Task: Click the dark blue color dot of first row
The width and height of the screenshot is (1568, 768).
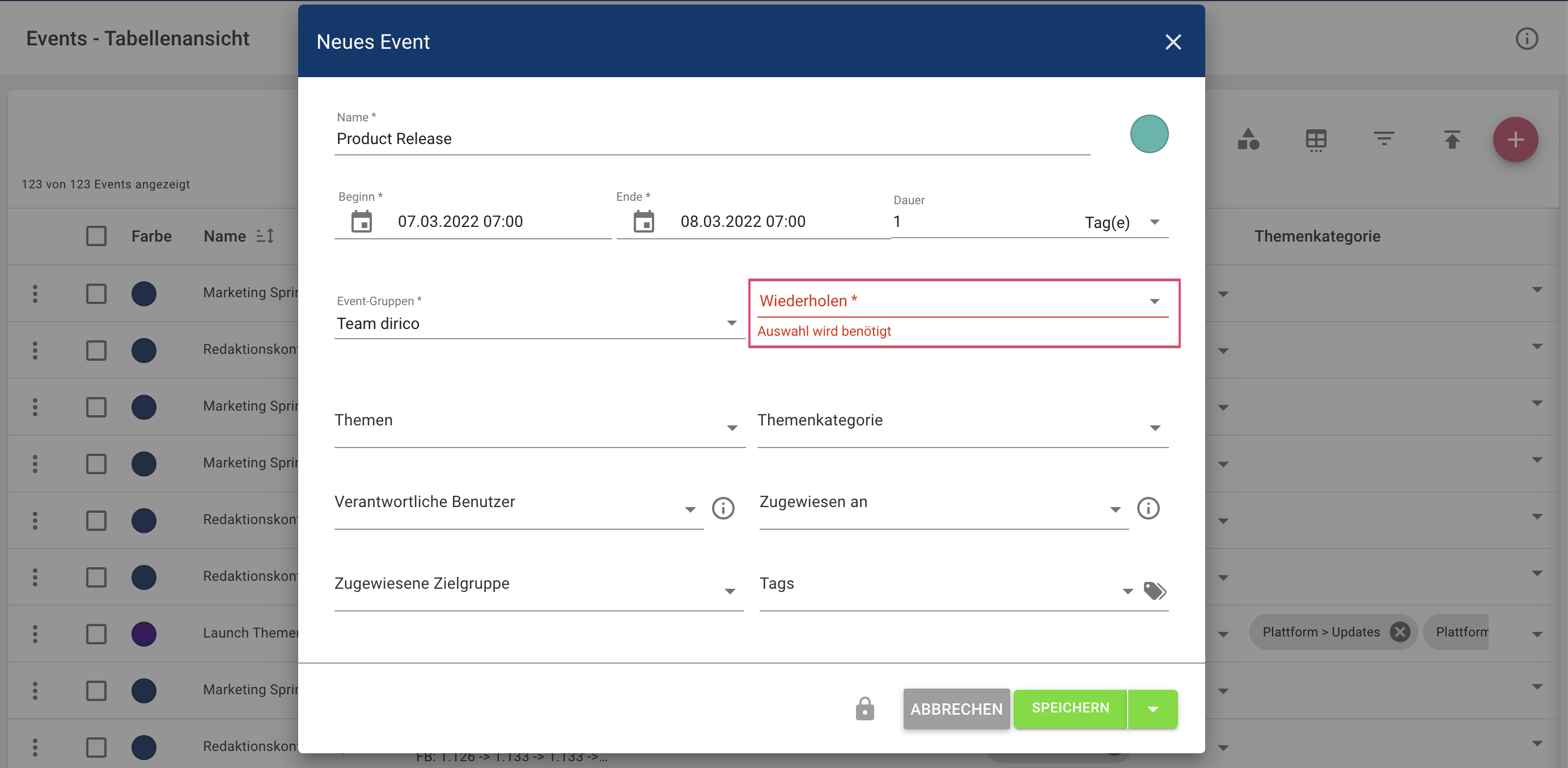Action: click(x=143, y=294)
